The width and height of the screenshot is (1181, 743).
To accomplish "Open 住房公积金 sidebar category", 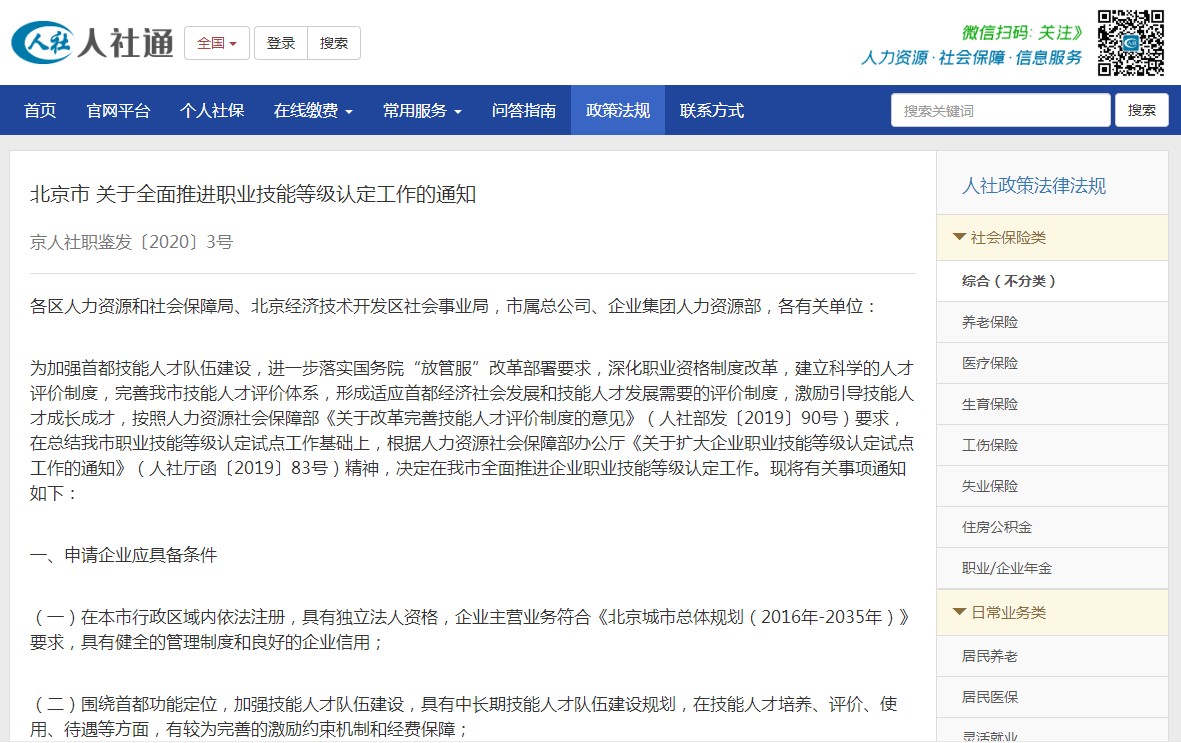I will click(x=997, y=527).
